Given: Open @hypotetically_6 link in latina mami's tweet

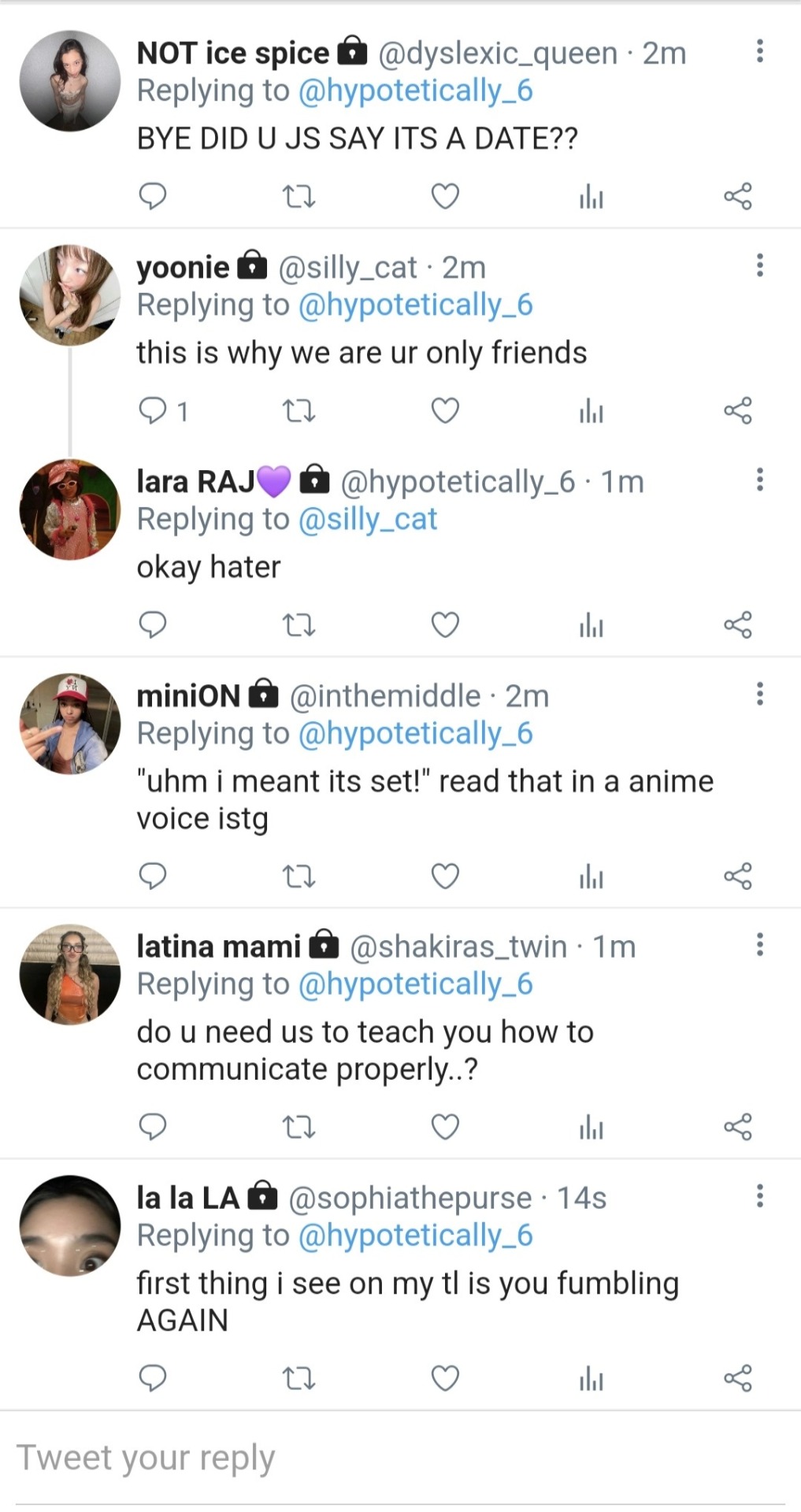Looking at the screenshot, I should coord(415,984).
